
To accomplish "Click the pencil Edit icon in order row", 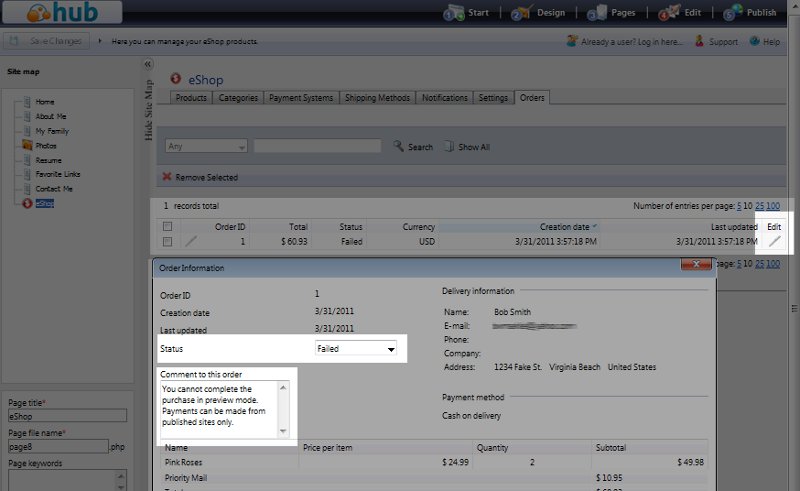I will pyautogui.click(x=774, y=242).
